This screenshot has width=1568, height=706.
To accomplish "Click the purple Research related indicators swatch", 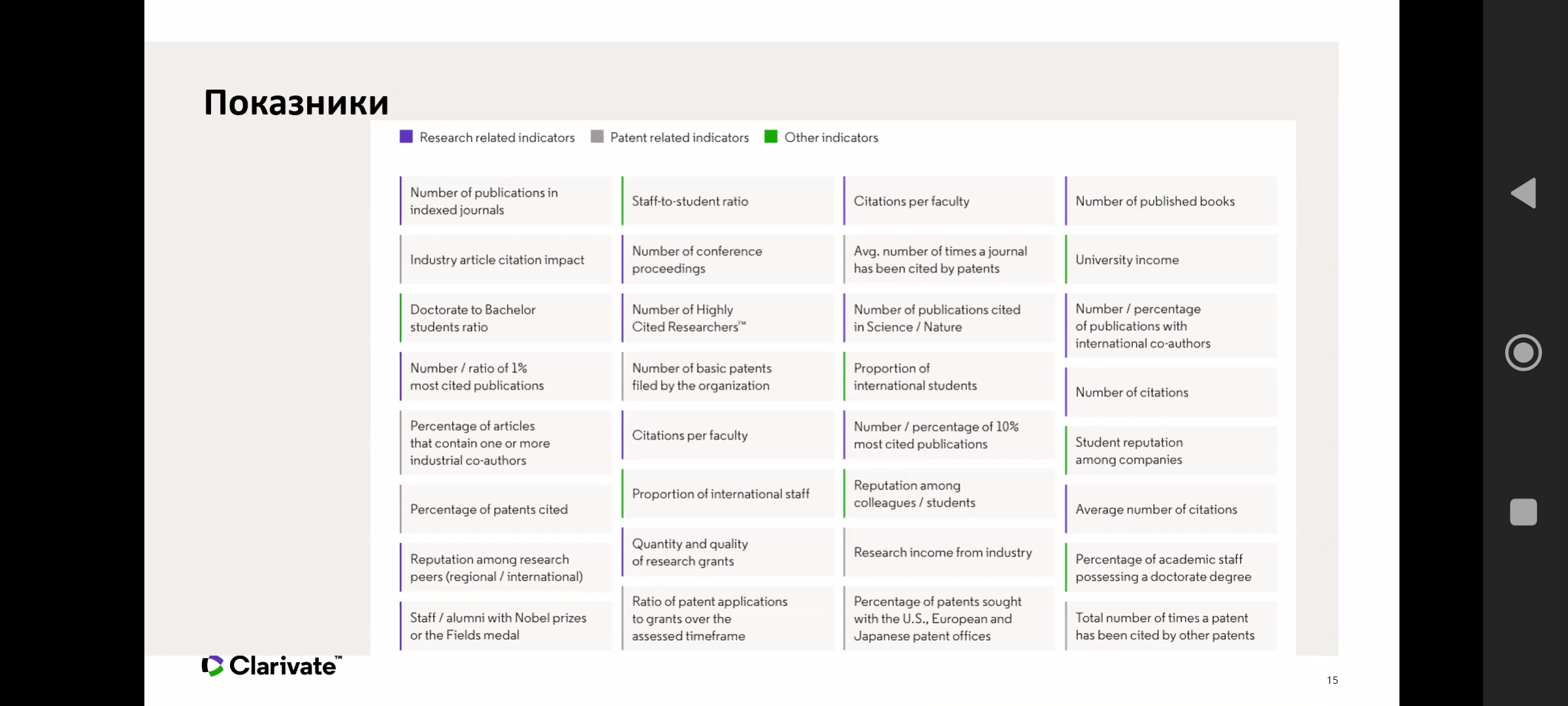I will 406,137.
